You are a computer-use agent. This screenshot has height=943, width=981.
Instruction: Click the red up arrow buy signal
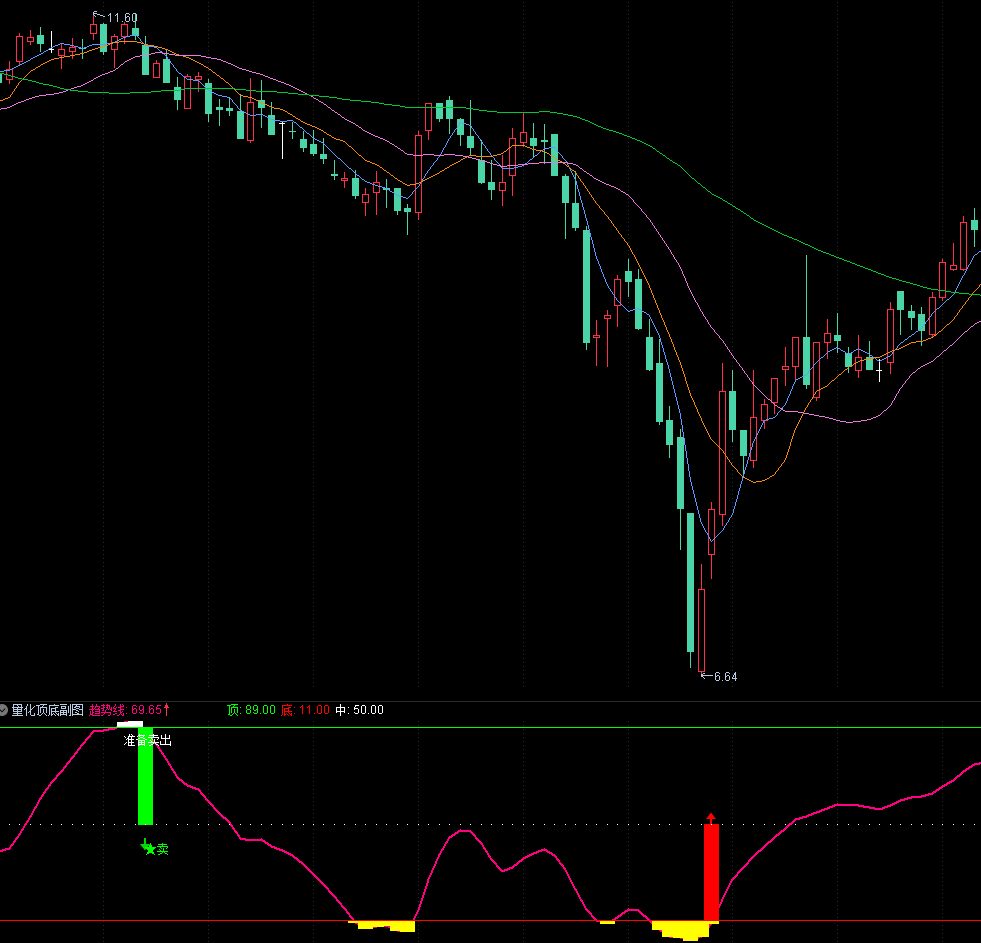711,818
